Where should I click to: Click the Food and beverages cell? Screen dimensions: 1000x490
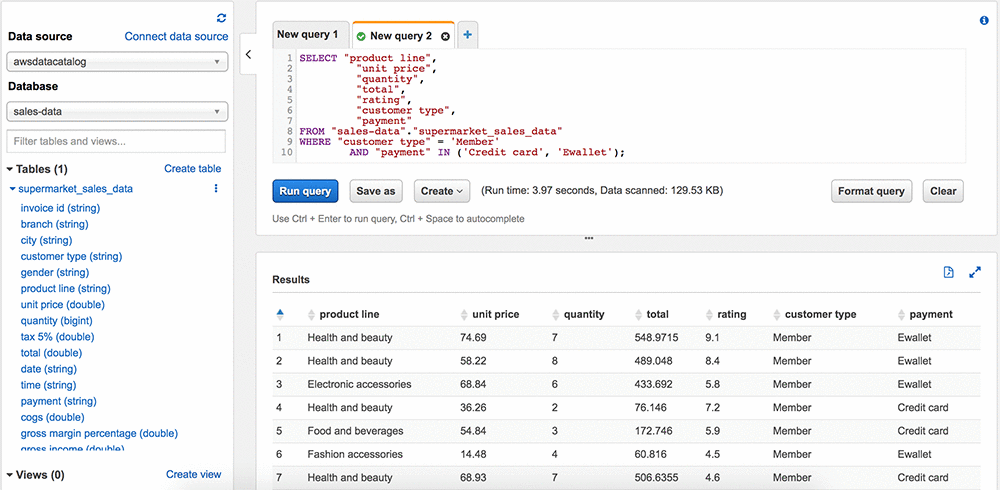coord(355,431)
